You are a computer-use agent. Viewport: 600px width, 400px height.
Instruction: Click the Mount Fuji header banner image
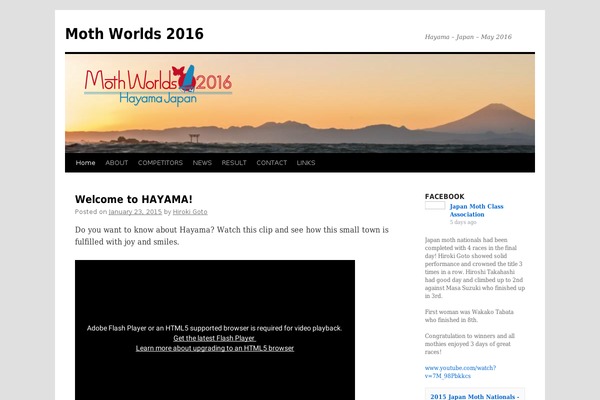pos(300,103)
